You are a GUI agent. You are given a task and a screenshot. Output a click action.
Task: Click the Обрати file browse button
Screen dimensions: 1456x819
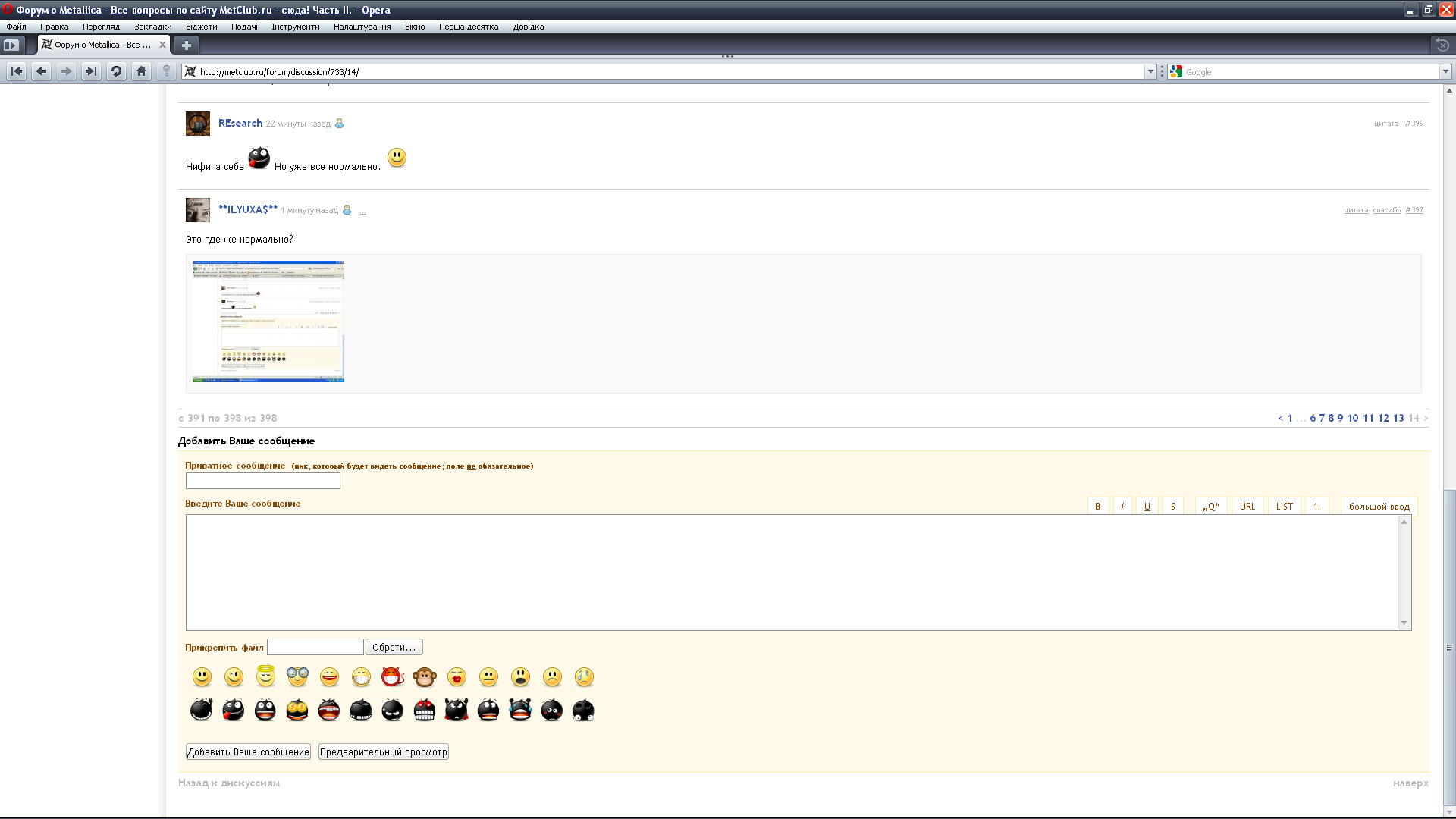coord(394,647)
